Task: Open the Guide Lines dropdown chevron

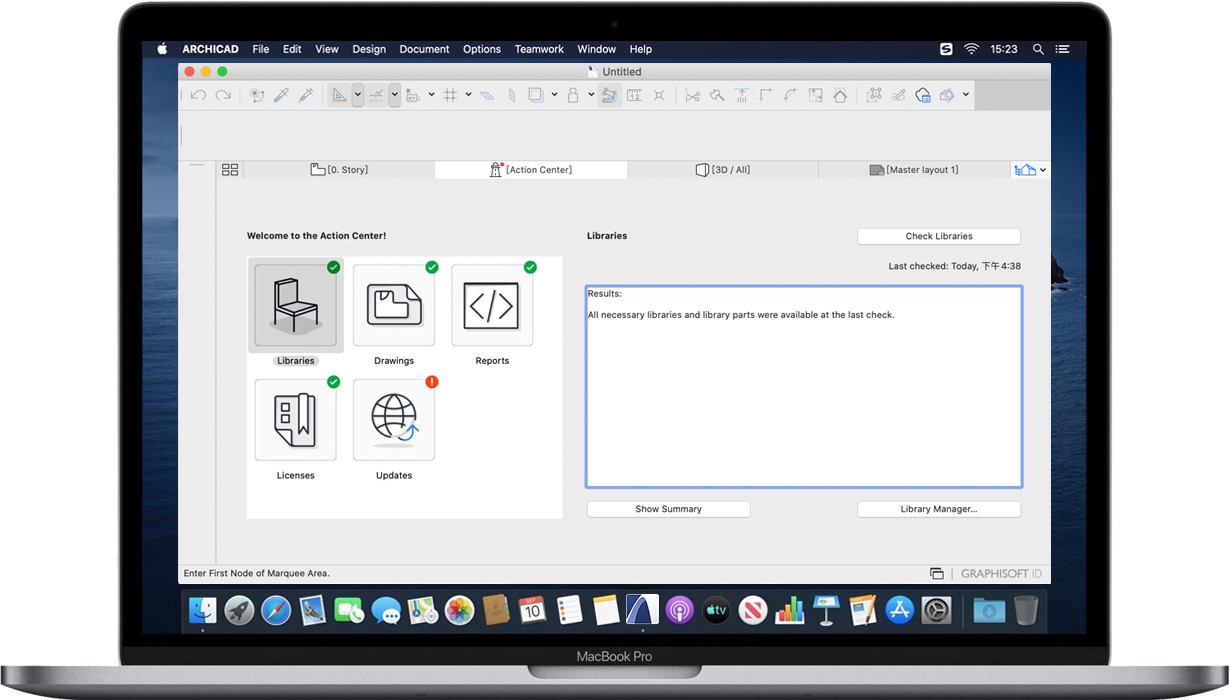Action: click(x=357, y=94)
